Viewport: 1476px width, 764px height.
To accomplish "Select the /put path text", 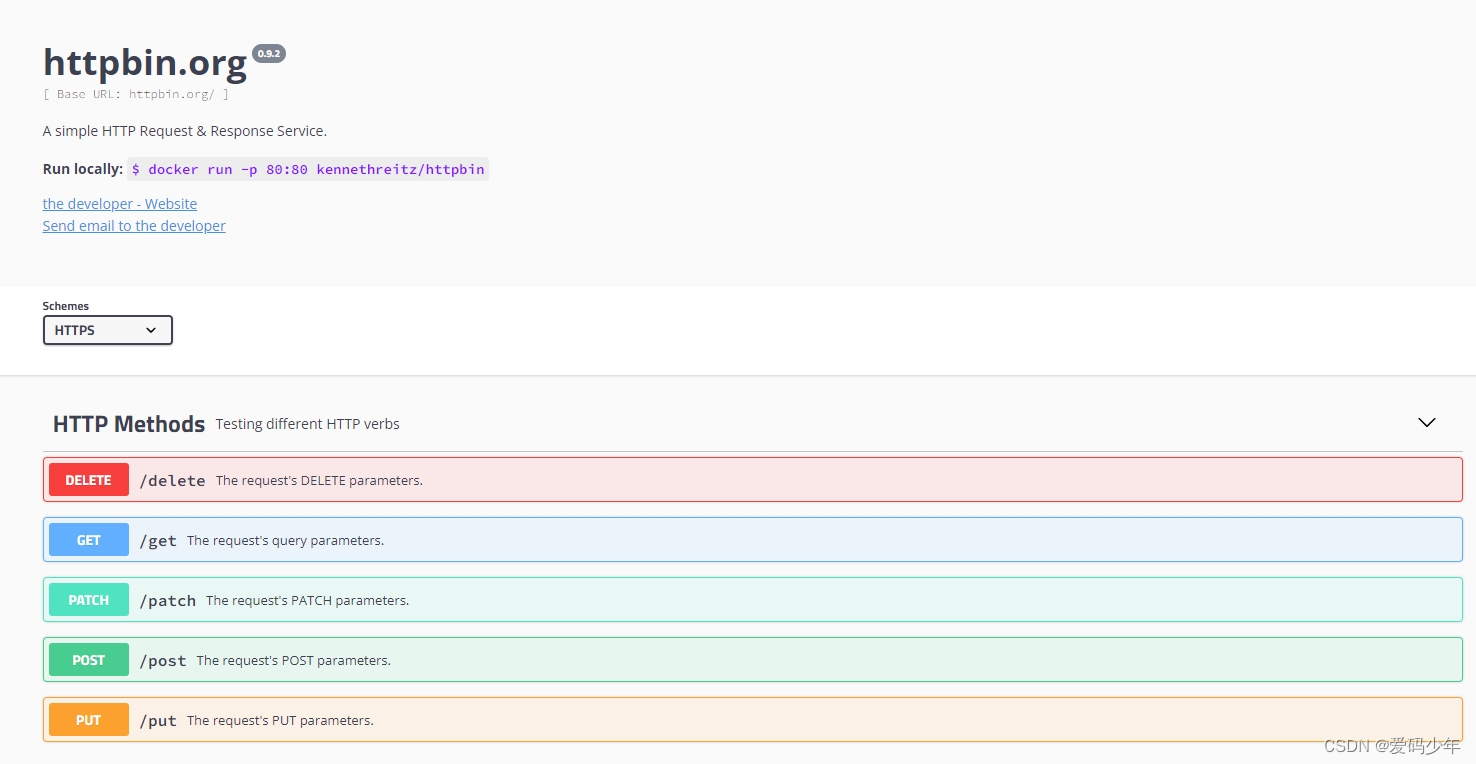I will [x=158, y=721].
